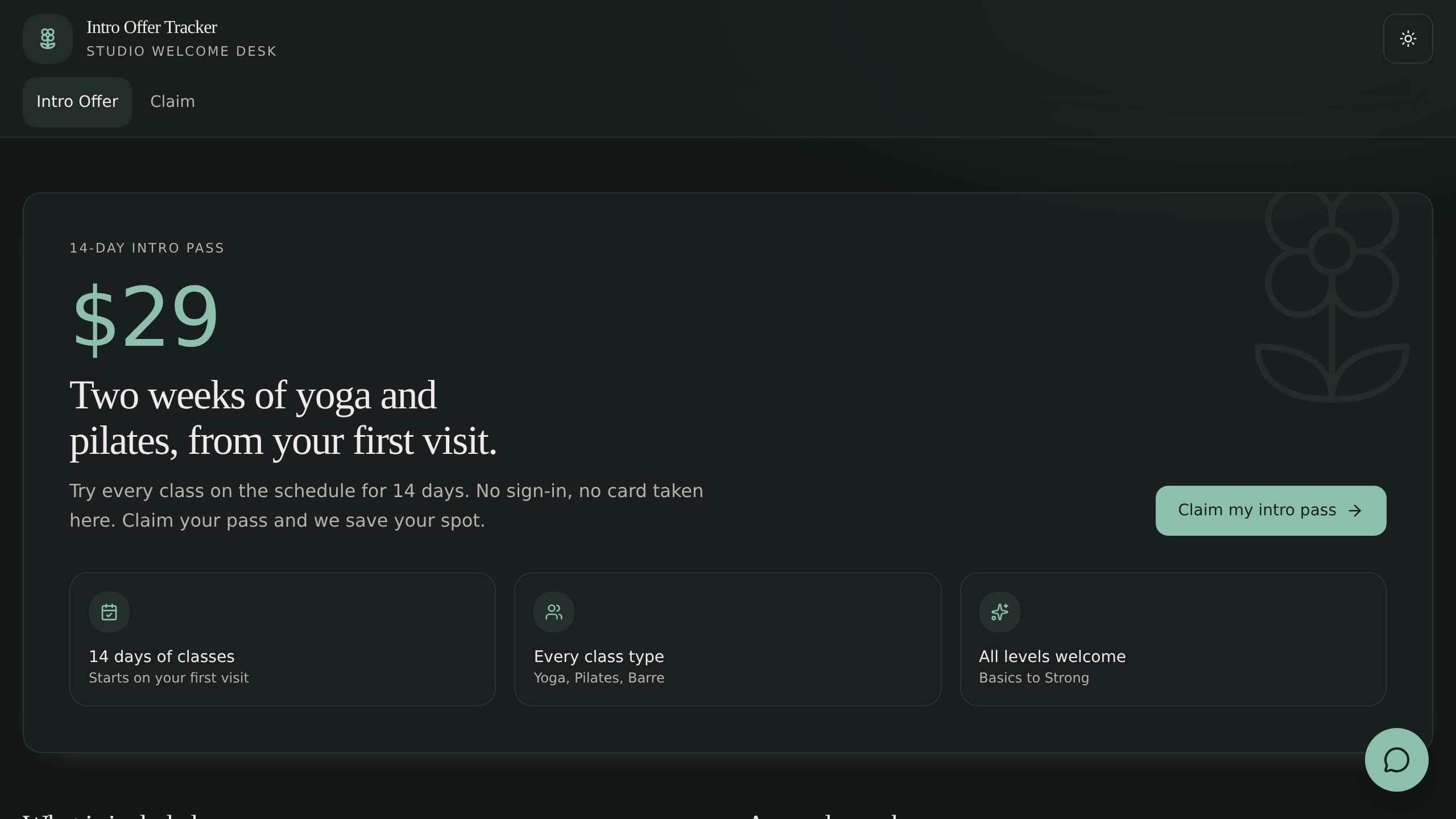
Task: Toggle light theme with sun icon
Action: tap(1408, 39)
